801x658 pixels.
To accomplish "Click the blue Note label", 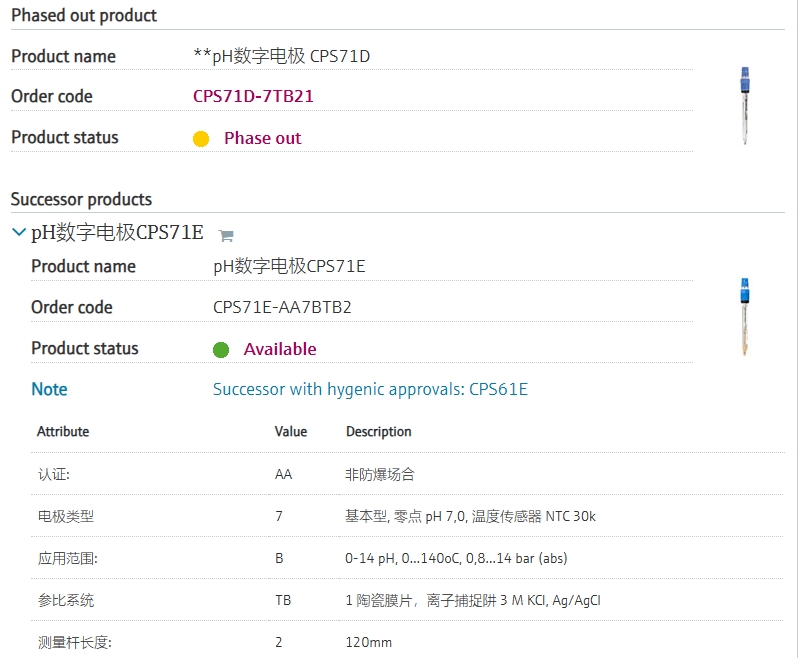I will pyautogui.click(x=50, y=389).
